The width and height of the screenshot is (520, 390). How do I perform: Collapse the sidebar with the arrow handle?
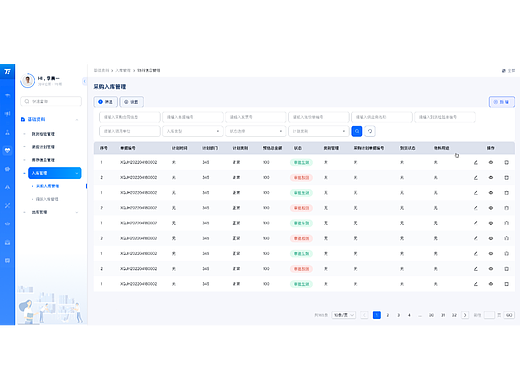click(x=84, y=81)
